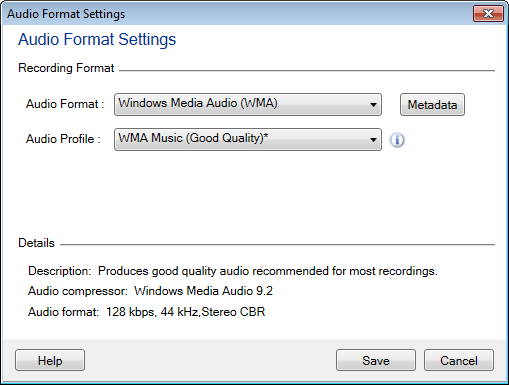This screenshot has height=385, width=509.
Task: Click the Audio Format field label
Action: point(65,104)
